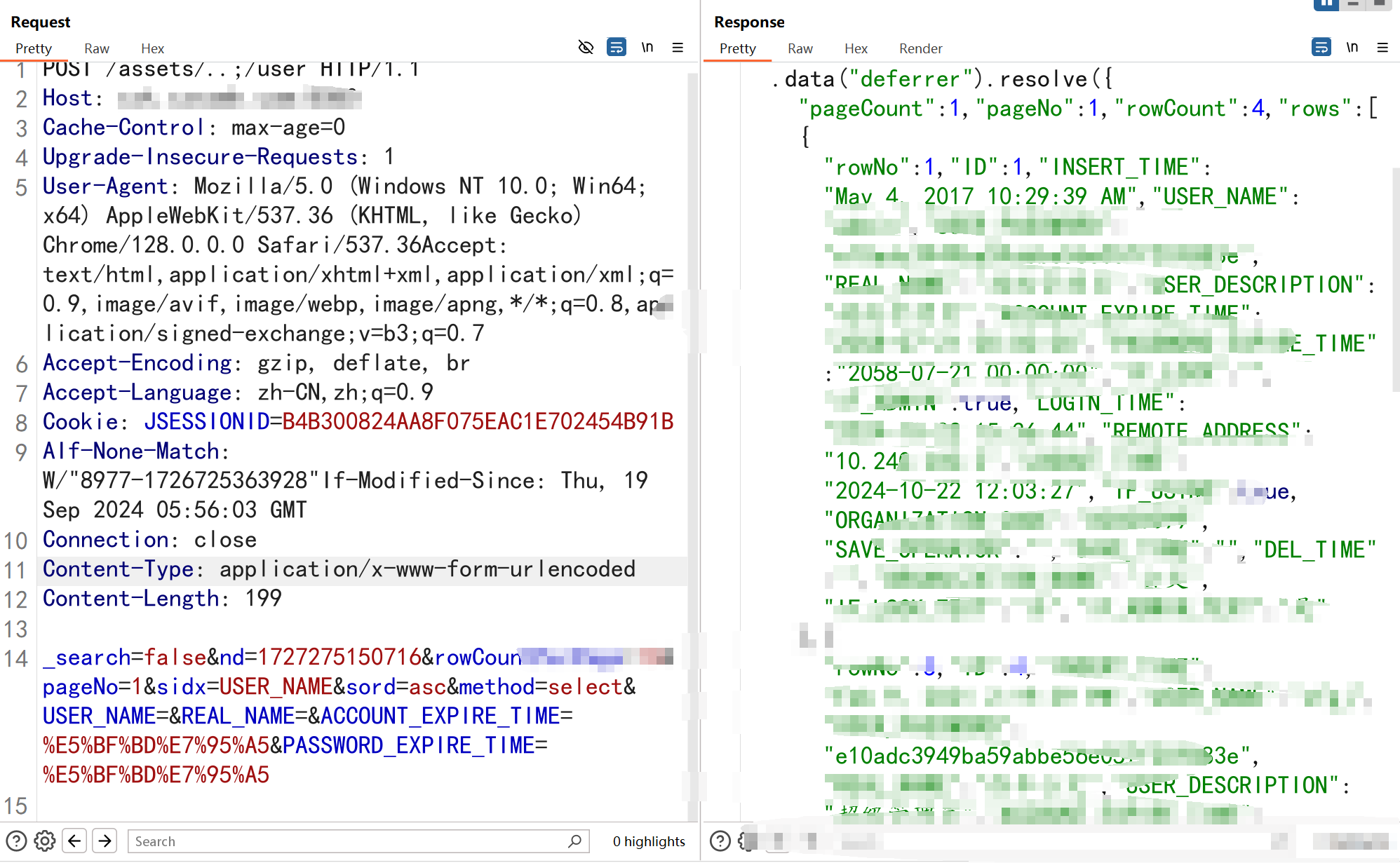Open the Response panel hamburger options menu
Viewport: 1400px width, 863px height.
(x=1382, y=48)
